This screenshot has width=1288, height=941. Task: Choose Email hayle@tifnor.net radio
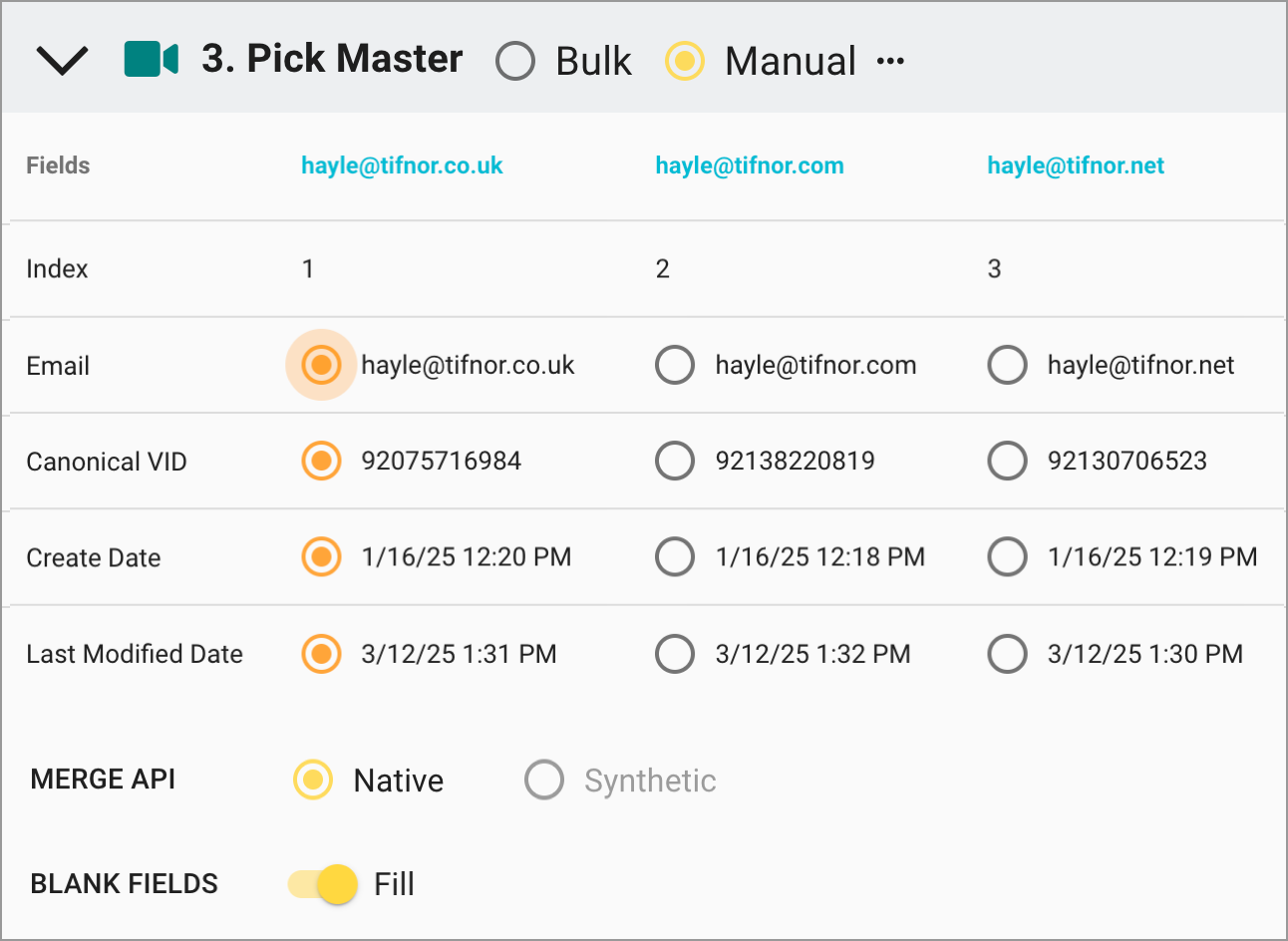[x=1007, y=365]
